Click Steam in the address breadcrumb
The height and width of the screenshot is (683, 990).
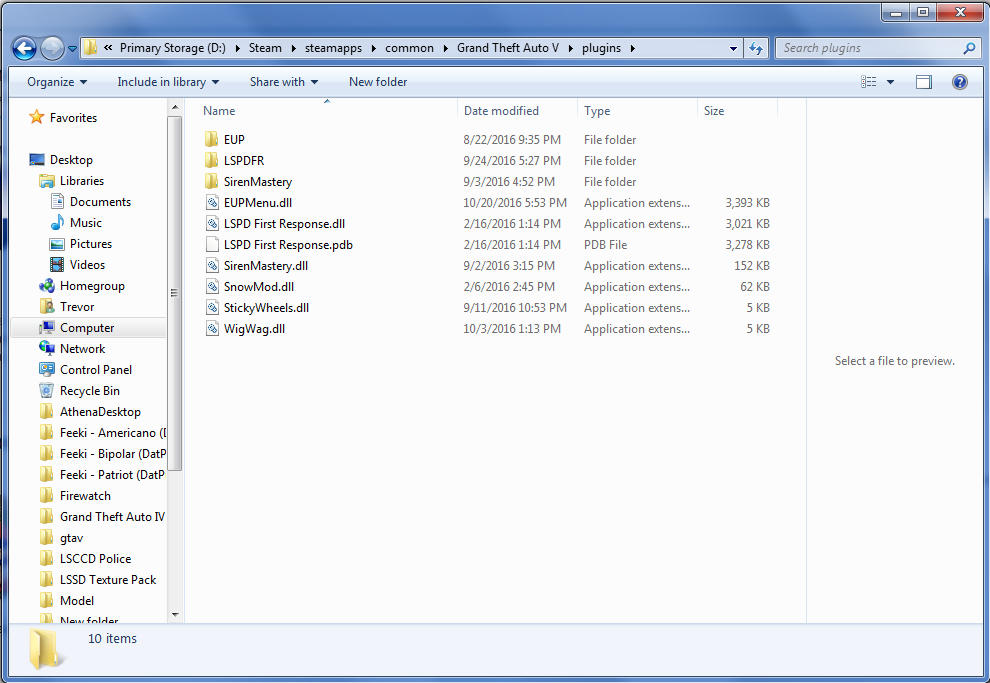coord(265,48)
